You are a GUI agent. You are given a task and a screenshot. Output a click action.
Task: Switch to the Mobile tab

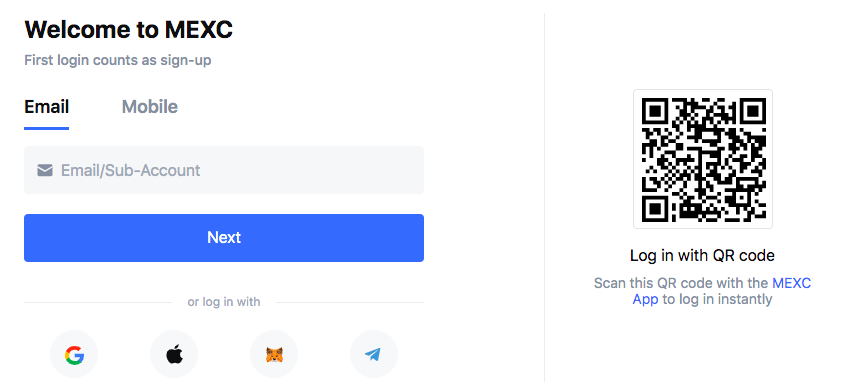(150, 106)
